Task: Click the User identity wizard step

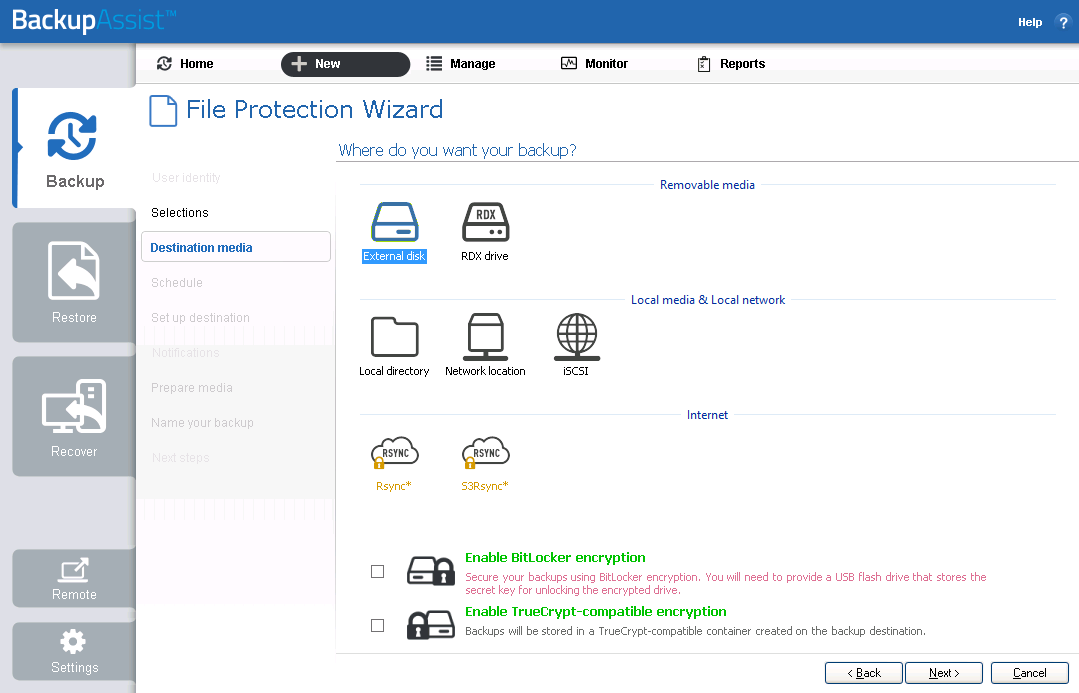Action: [x=186, y=178]
